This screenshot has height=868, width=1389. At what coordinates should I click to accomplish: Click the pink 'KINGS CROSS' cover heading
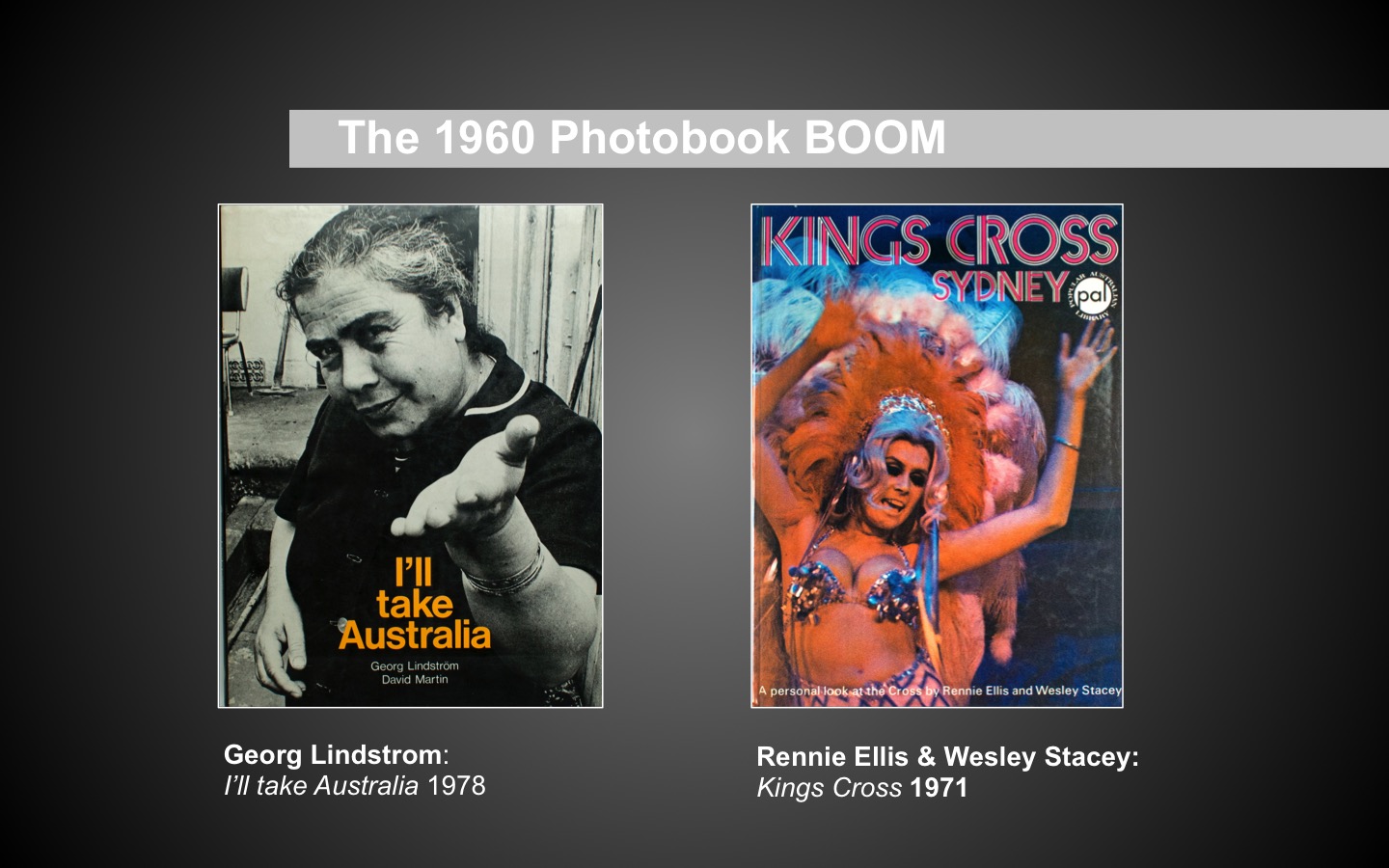pos(939,241)
